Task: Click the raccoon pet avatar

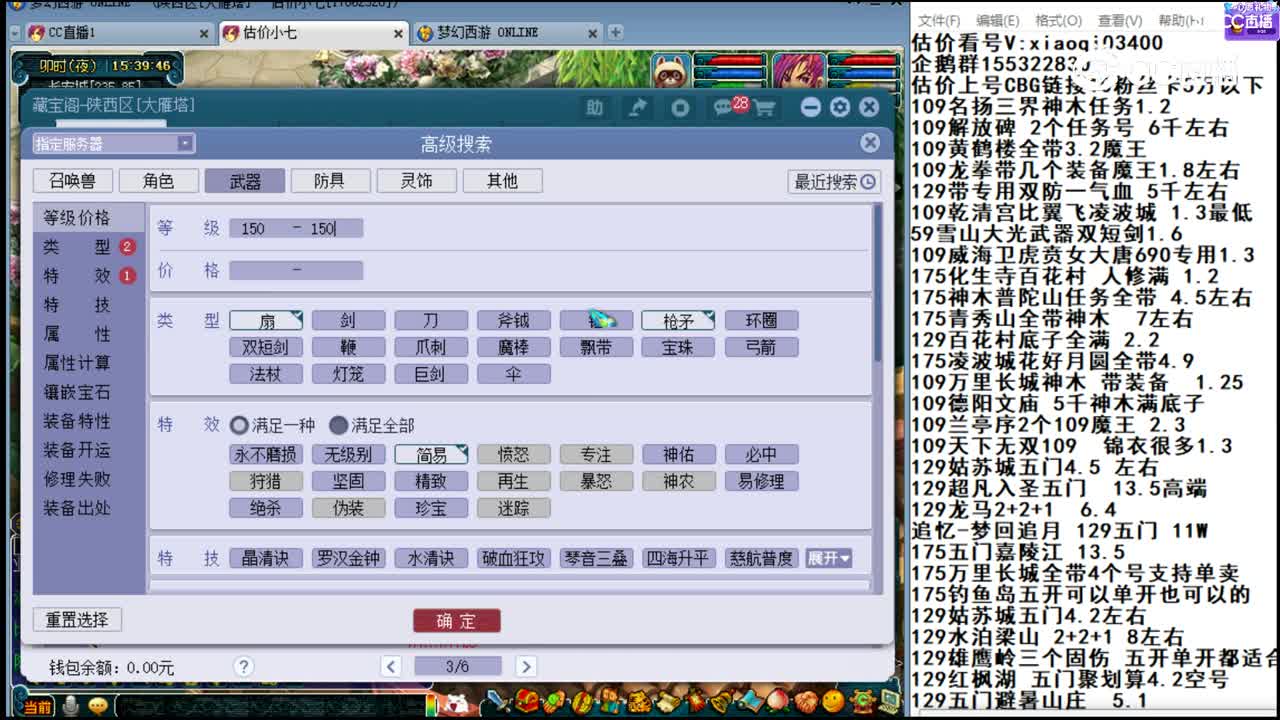Action: [x=671, y=70]
